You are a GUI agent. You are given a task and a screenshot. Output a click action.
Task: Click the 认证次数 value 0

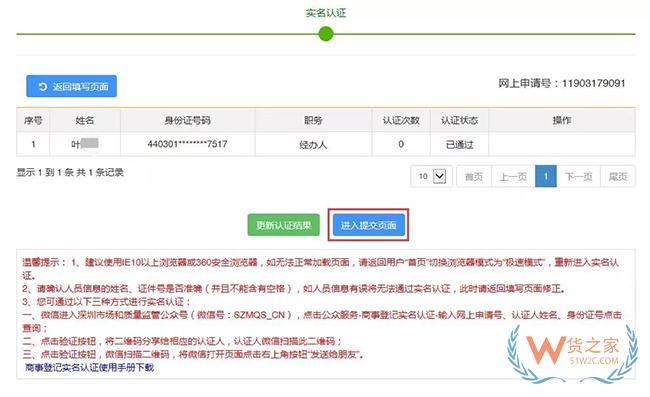[x=401, y=144]
